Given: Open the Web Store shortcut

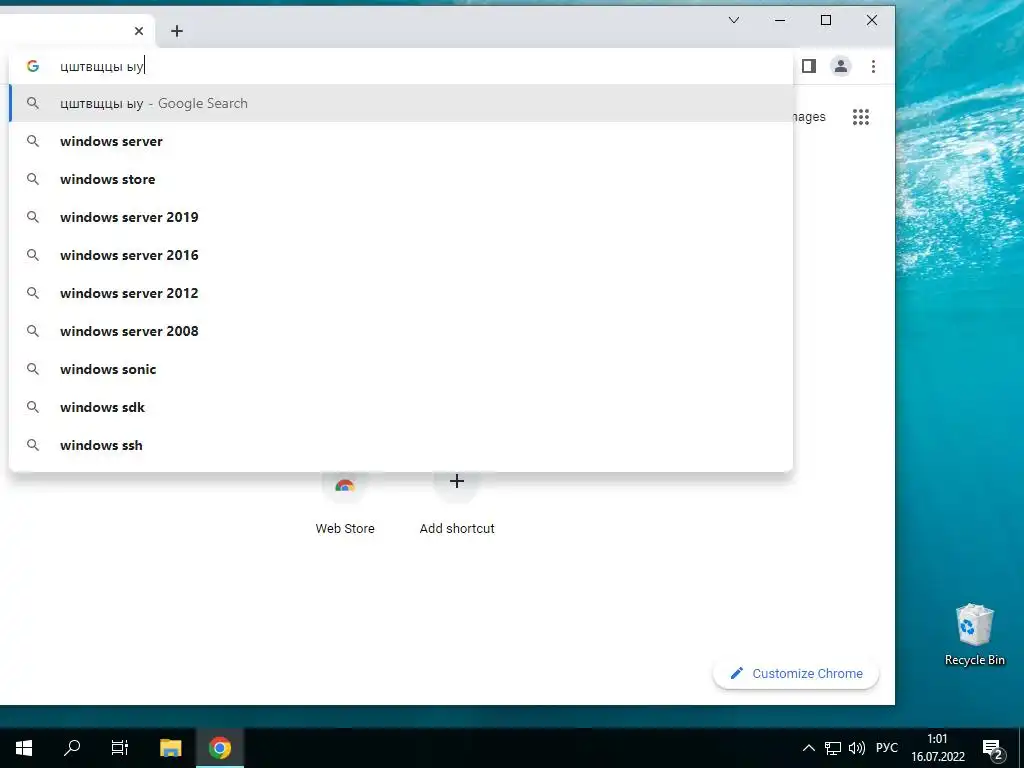Looking at the screenshot, I should point(345,504).
